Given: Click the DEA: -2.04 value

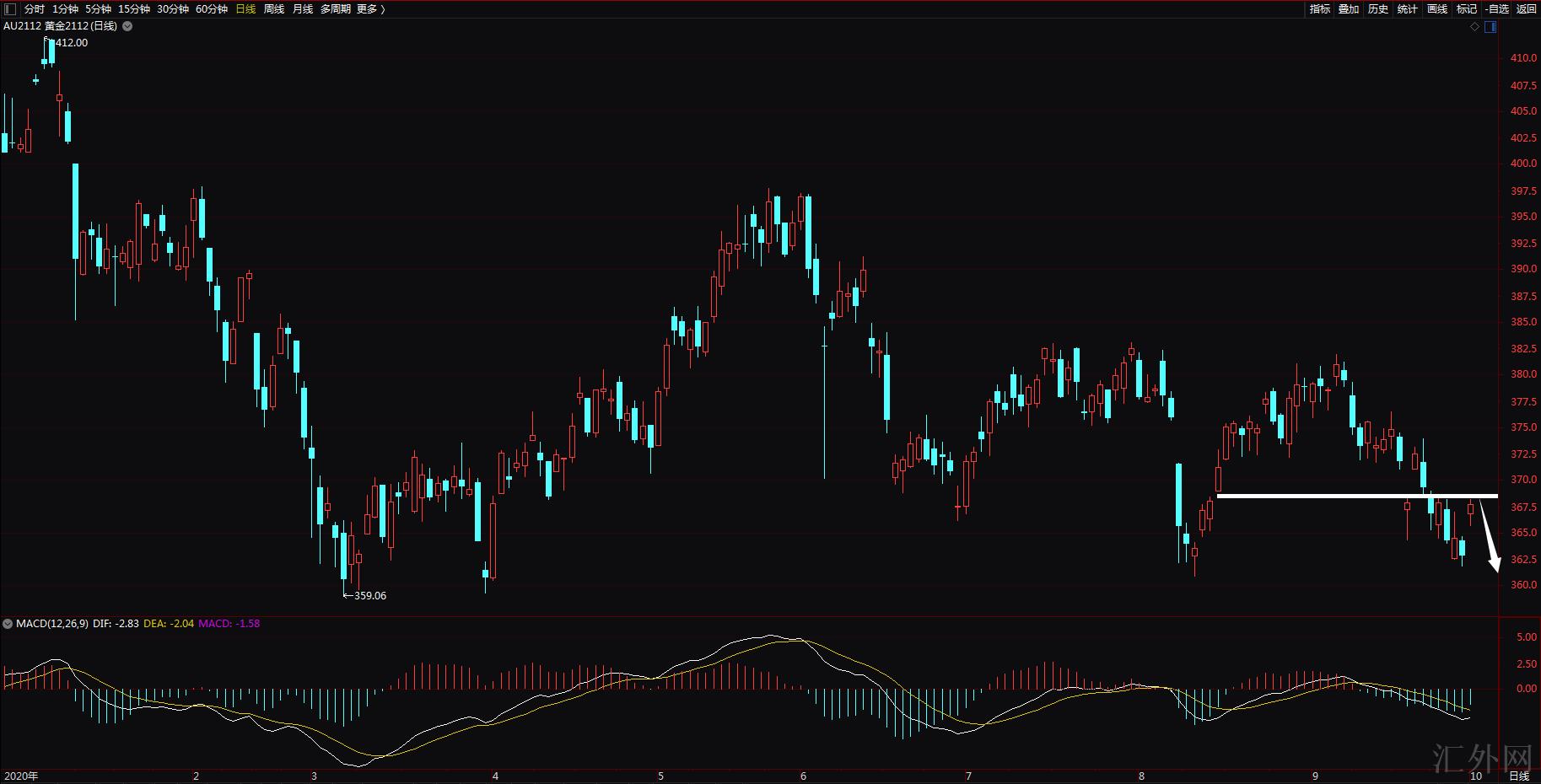Looking at the screenshot, I should [x=169, y=624].
